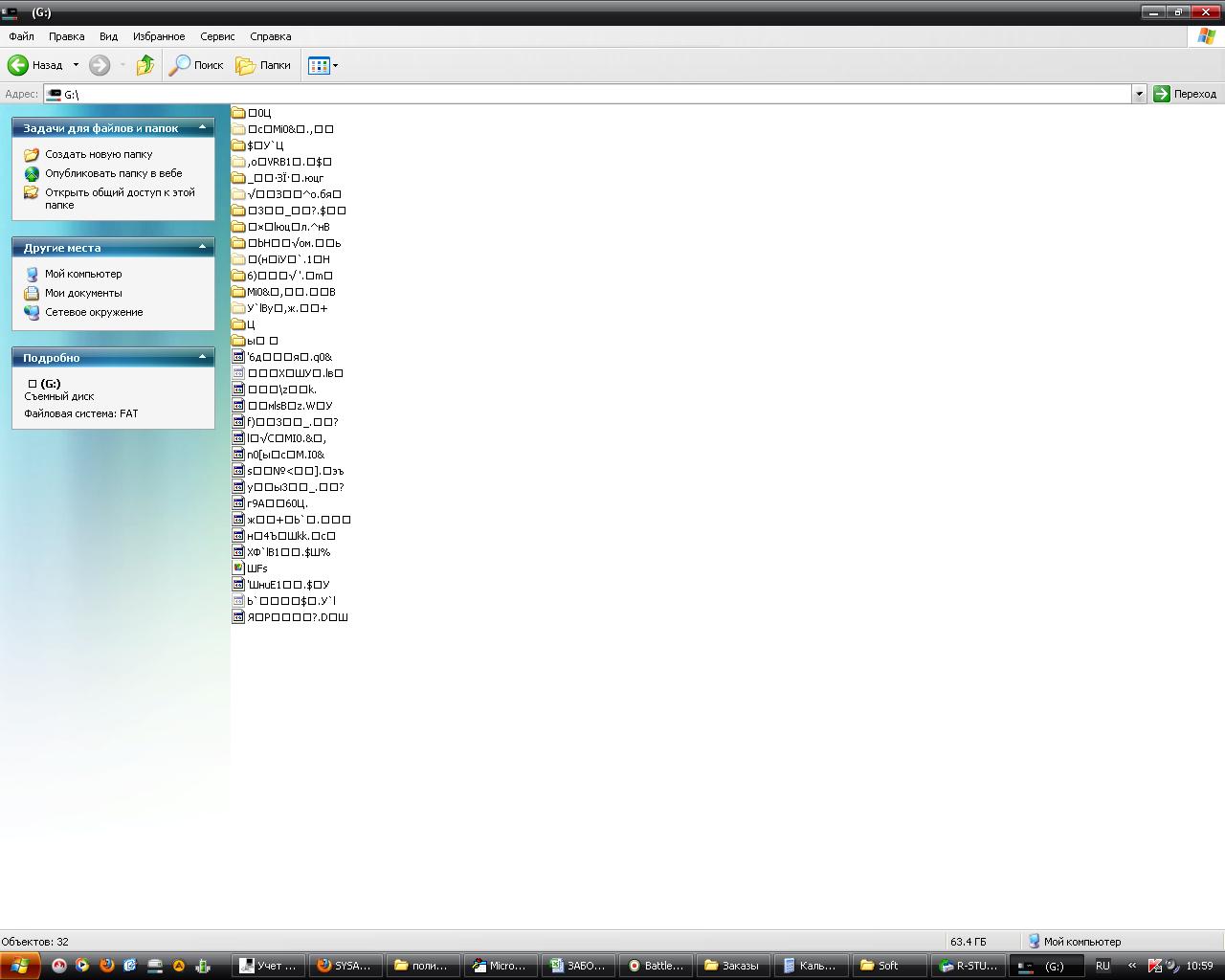Open the Правка menu
1225x980 pixels.
66,36
